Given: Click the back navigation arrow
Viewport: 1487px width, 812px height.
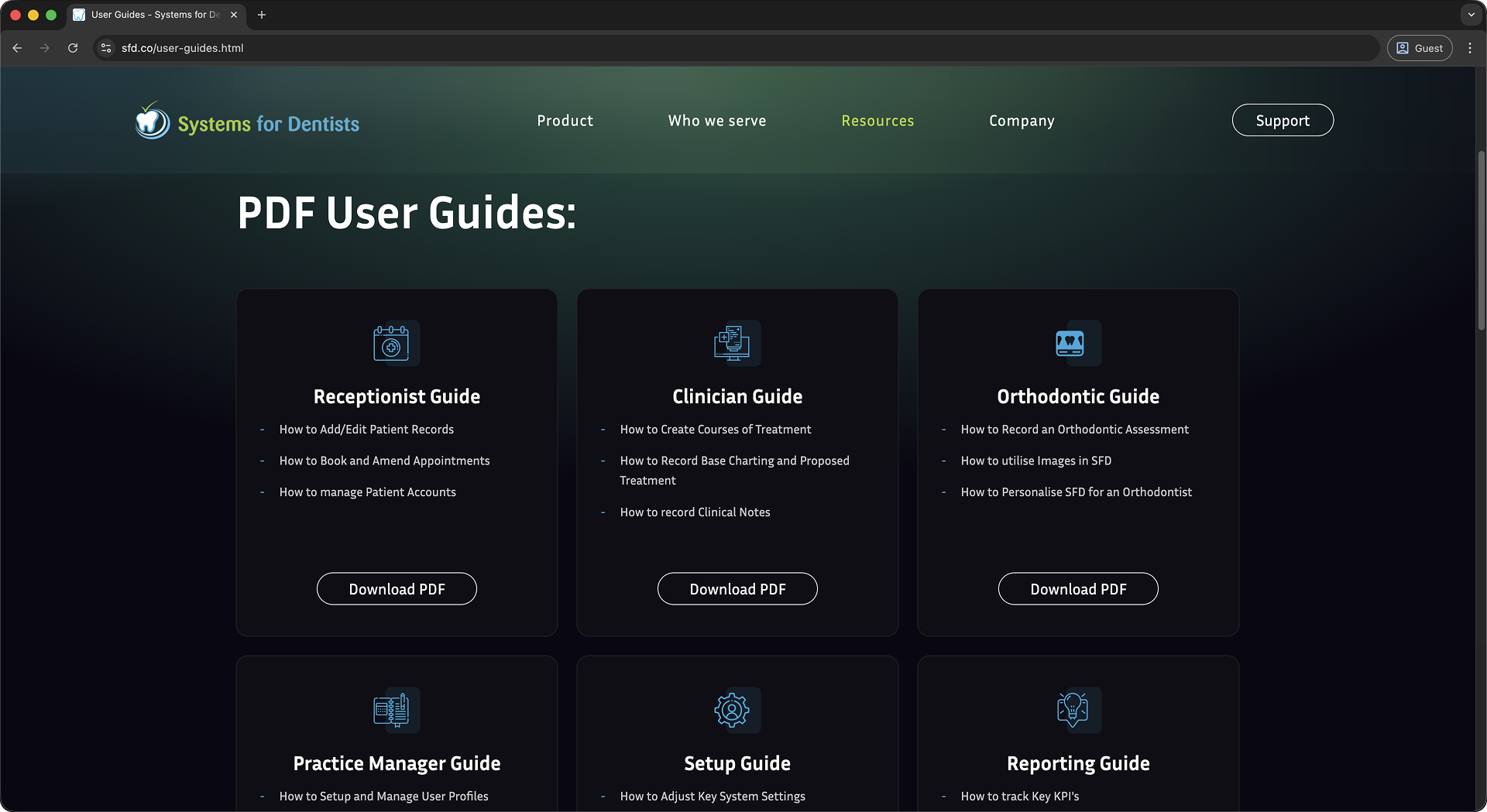Looking at the screenshot, I should (17, 48).
